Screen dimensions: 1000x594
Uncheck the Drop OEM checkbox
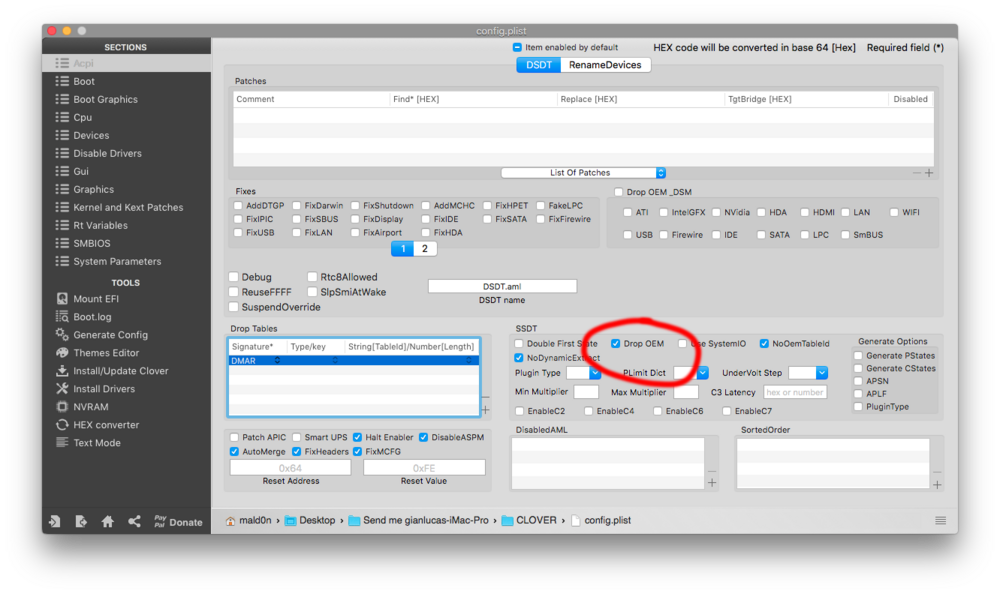click(x=616, y=343)
